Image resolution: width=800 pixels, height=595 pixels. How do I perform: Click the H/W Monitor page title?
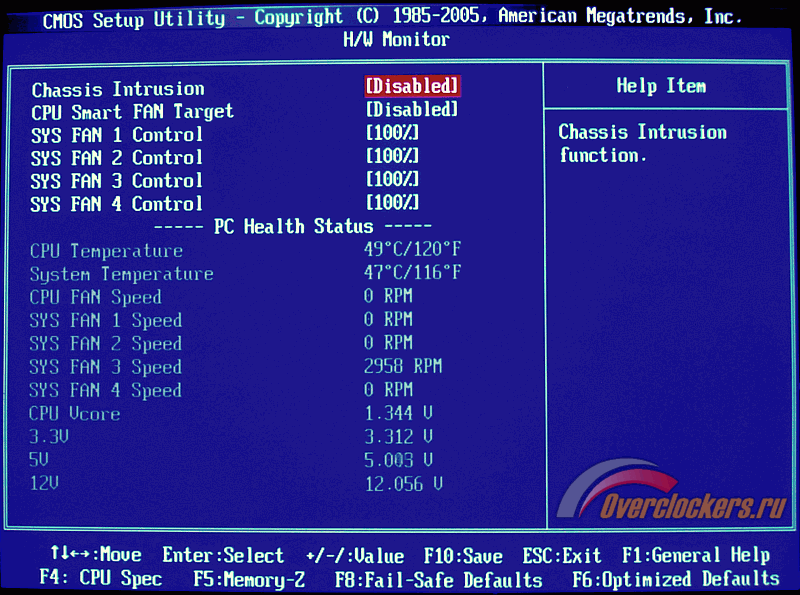396,39
